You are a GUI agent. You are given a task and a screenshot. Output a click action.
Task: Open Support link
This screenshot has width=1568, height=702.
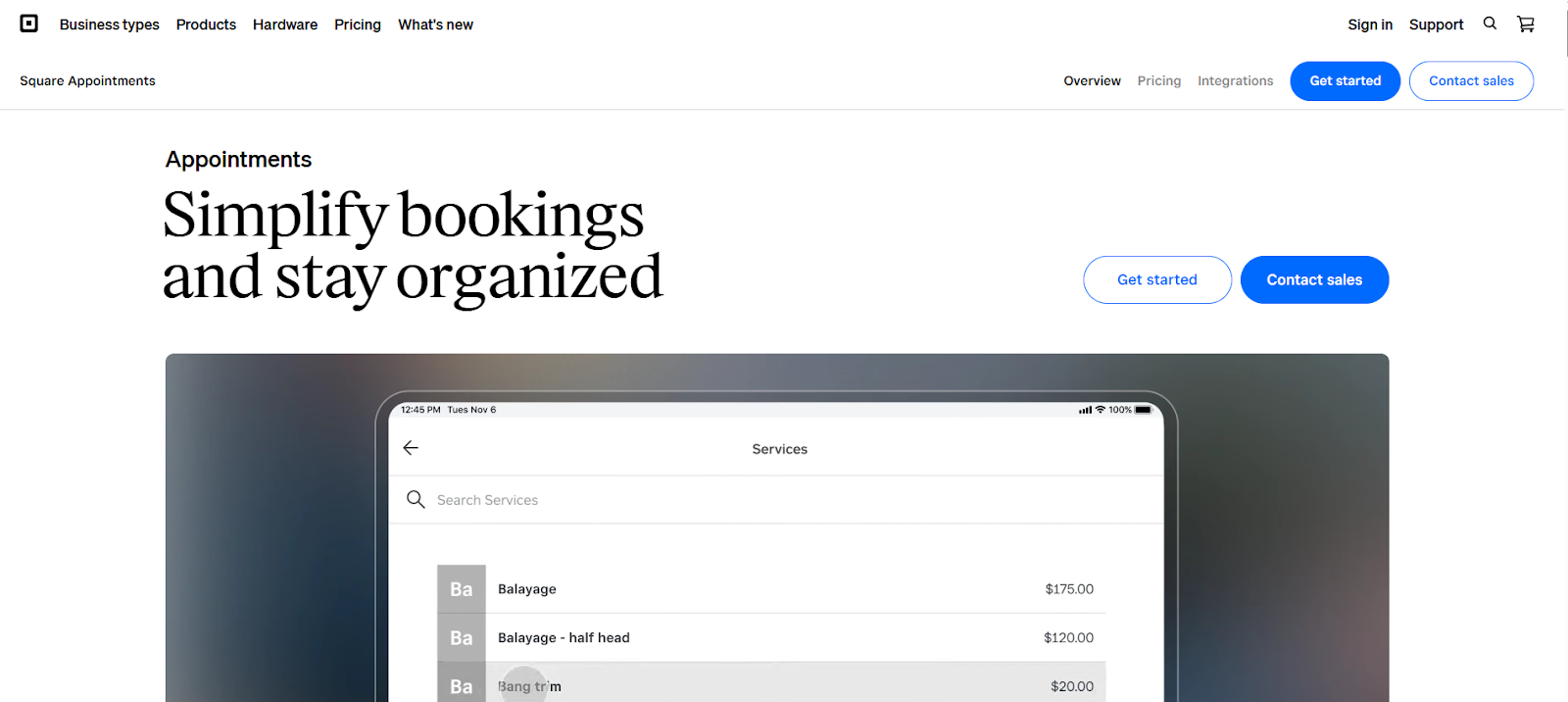1436,25
